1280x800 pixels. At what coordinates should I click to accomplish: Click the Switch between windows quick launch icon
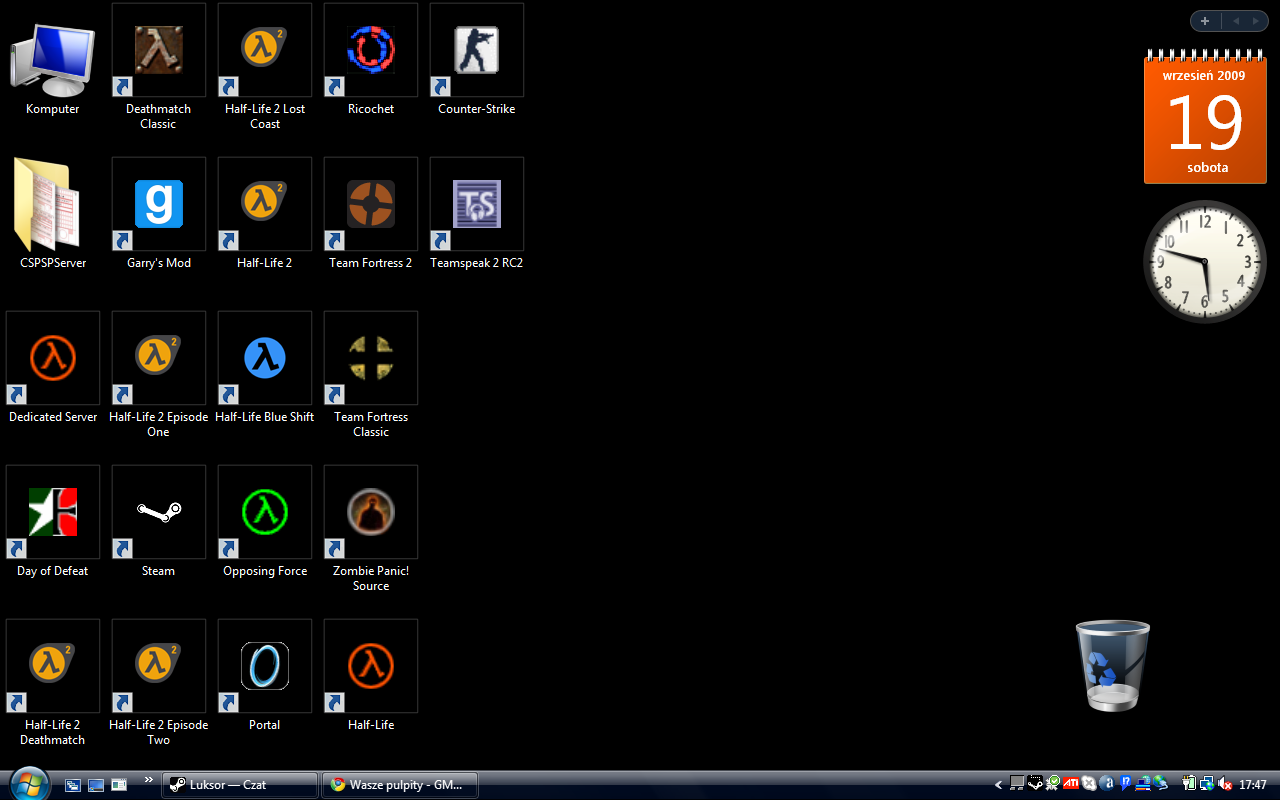(73, 785)
